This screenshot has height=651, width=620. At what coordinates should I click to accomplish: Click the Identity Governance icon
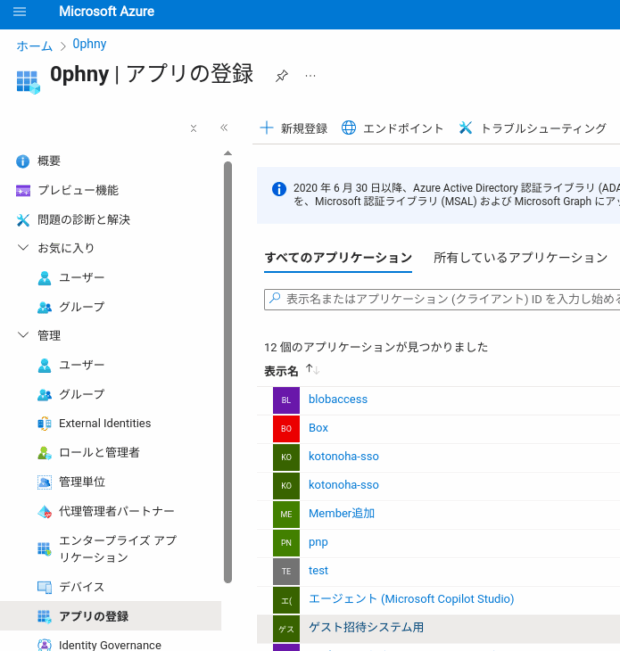44,645
